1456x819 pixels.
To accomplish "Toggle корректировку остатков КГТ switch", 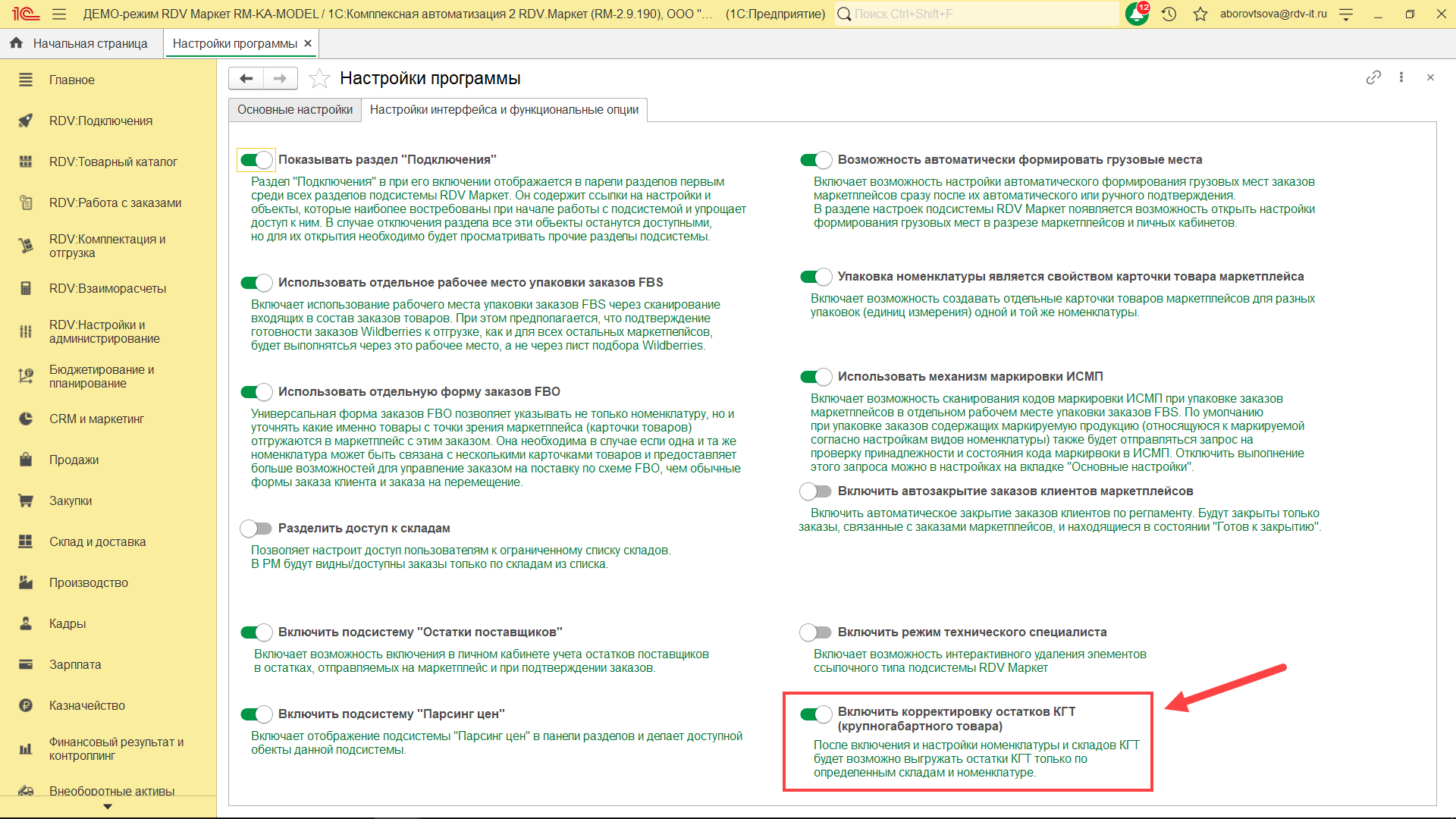I will pyautogui.click(x=816, y=714).
